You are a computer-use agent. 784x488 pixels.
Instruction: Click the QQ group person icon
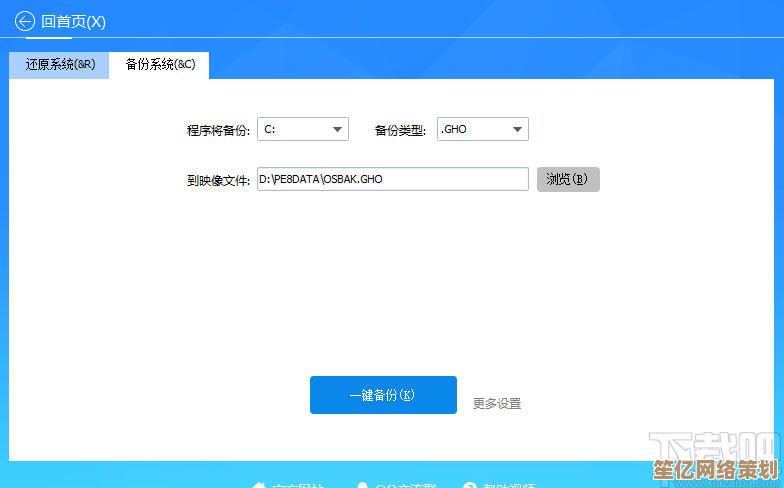click(362, 486)
